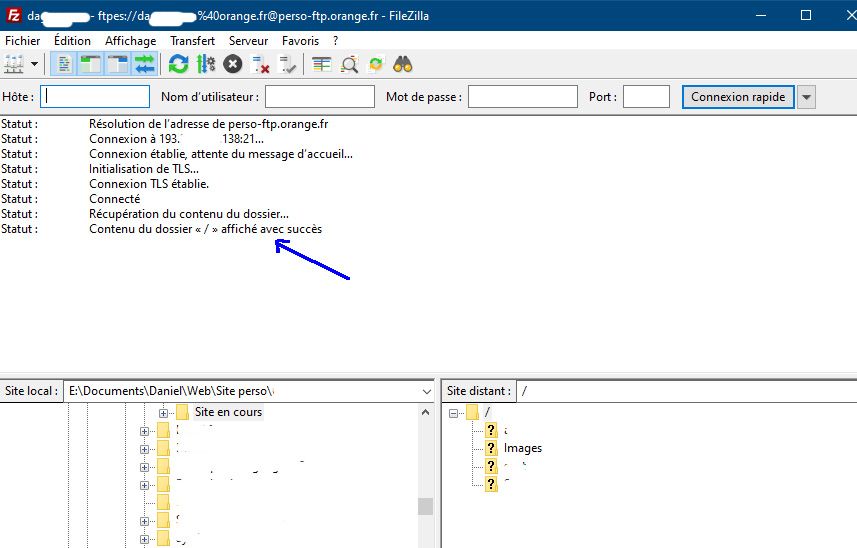Viewport: 857px width, 548px height.
Task: Open the Transfert menu
Action: [x=192, y=41]
